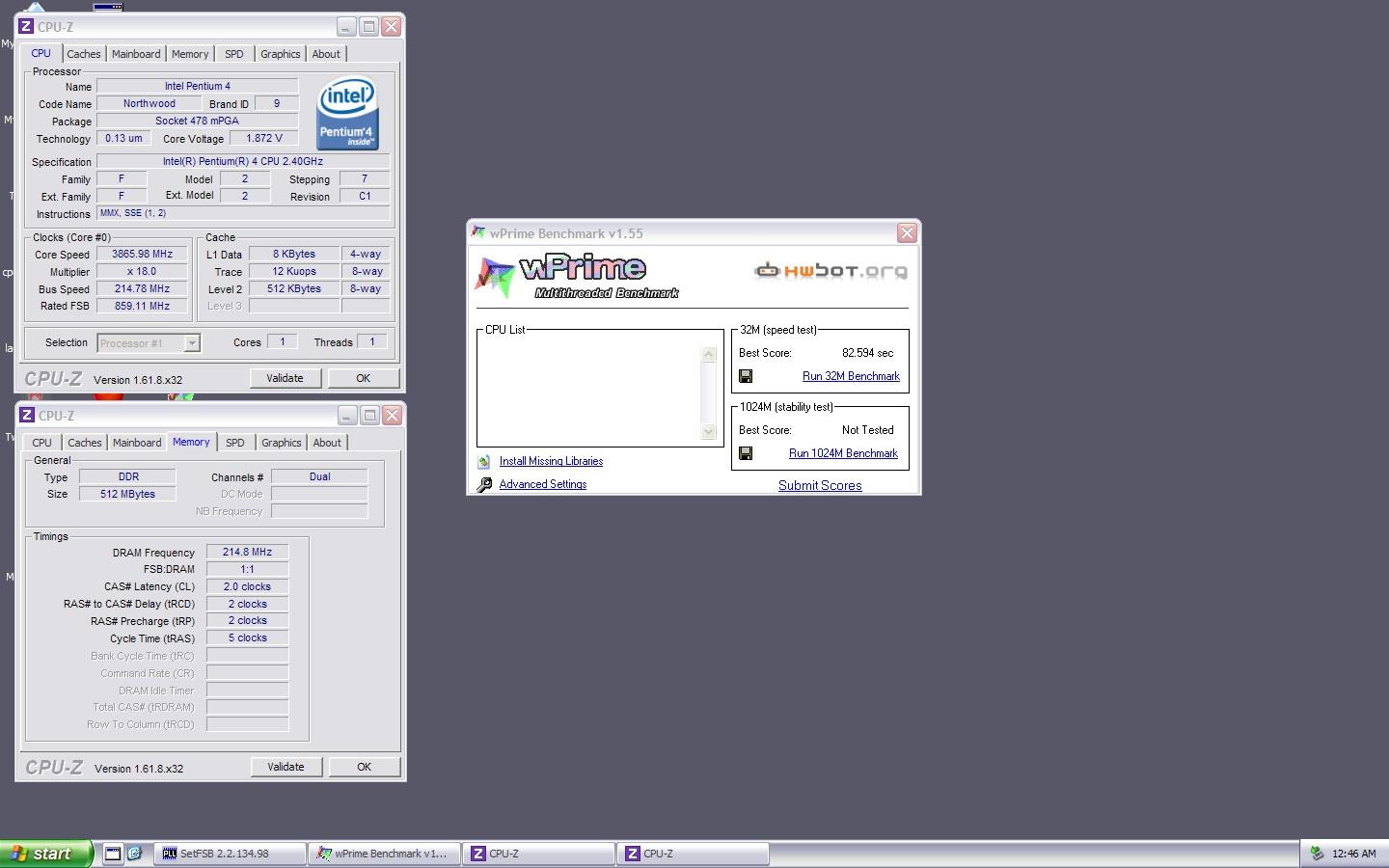Click OK in Memory CPU-Z window
This screenshot has width=1389, height=868.
365,767
